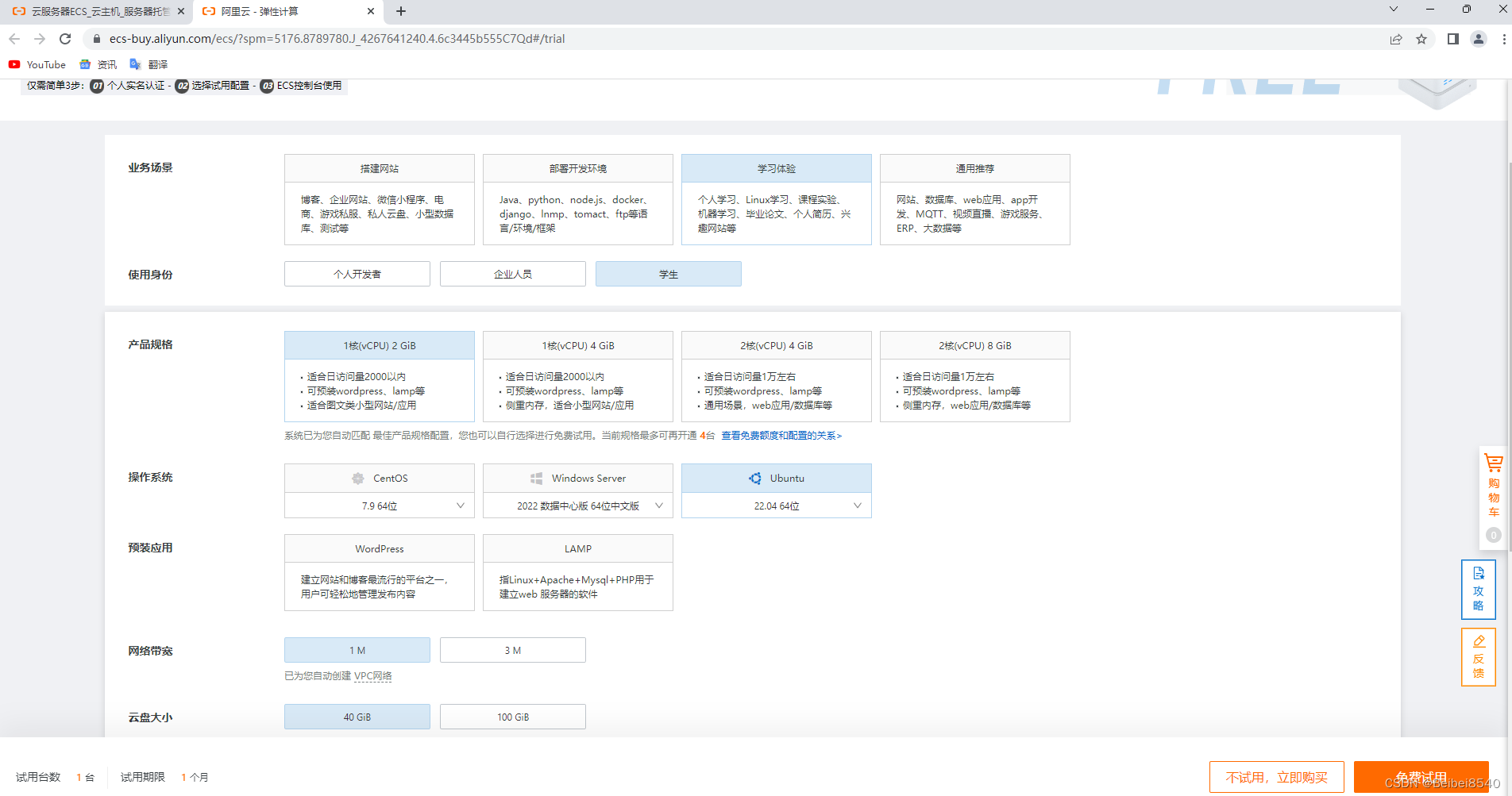The height and width of the screenshot is (796, 1512).
Task: Click the browser back arrow
Action: [x=14, y=39]
